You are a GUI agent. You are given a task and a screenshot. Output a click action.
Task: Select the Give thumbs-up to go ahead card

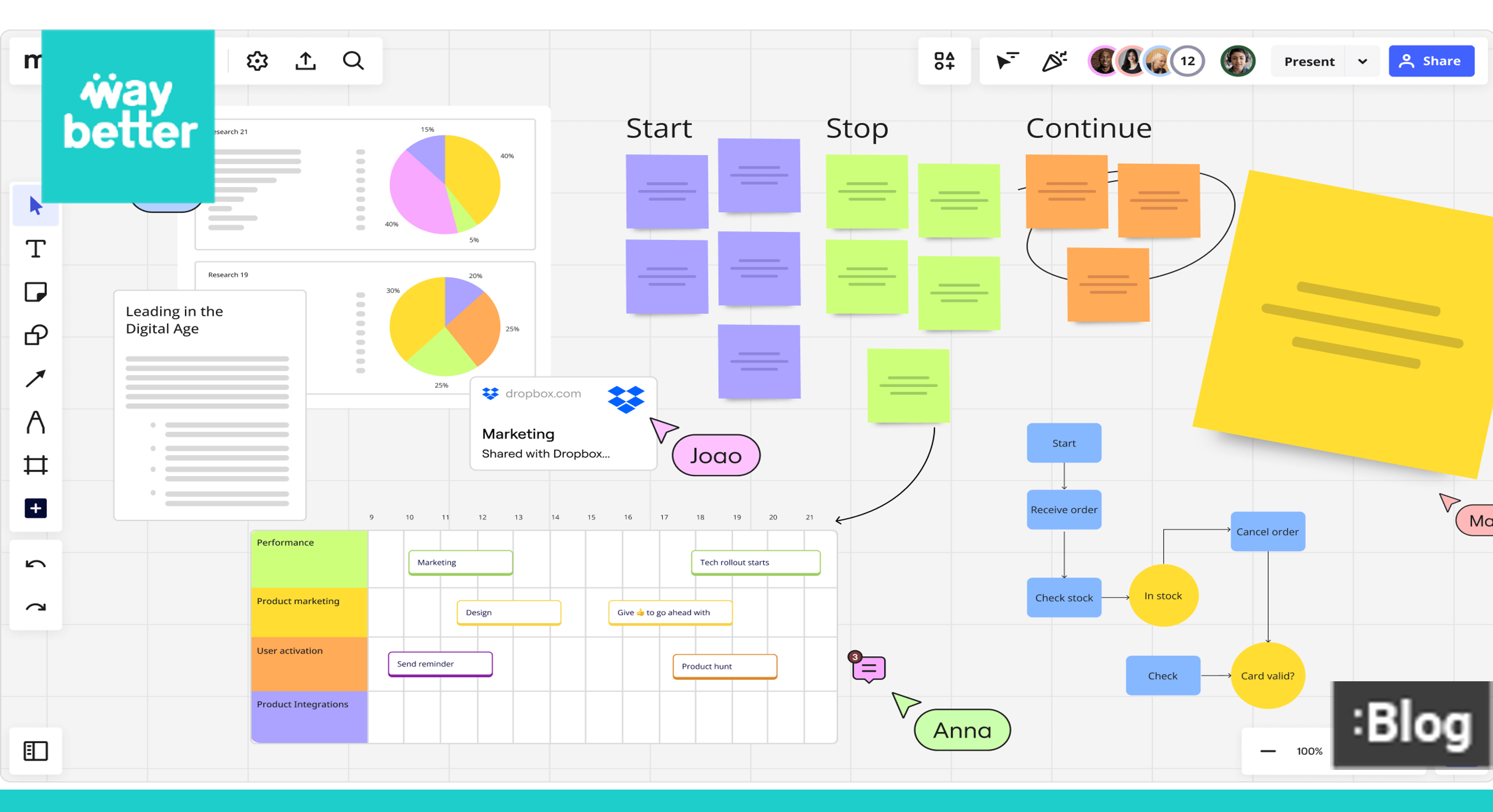[670, 613]
